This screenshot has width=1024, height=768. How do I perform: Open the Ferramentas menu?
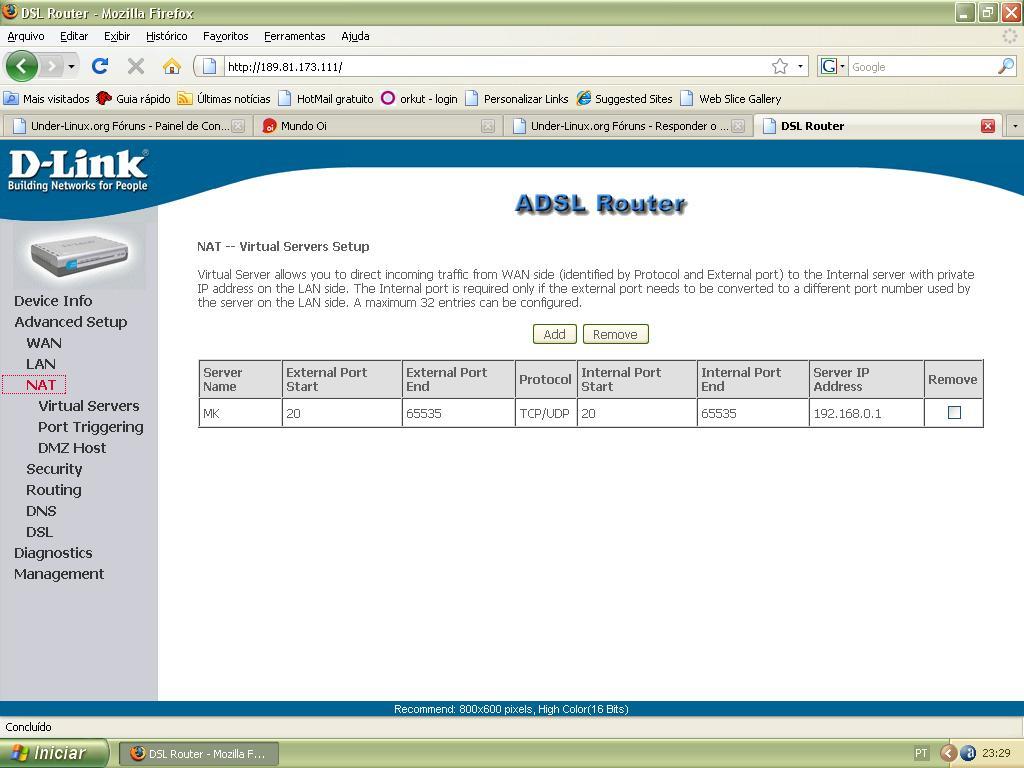tap(295, 36)
